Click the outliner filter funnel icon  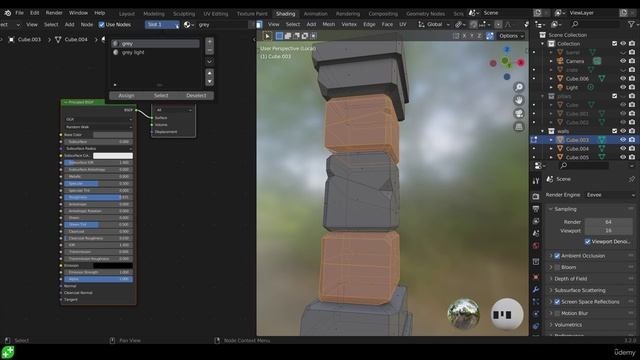[631, 24]
